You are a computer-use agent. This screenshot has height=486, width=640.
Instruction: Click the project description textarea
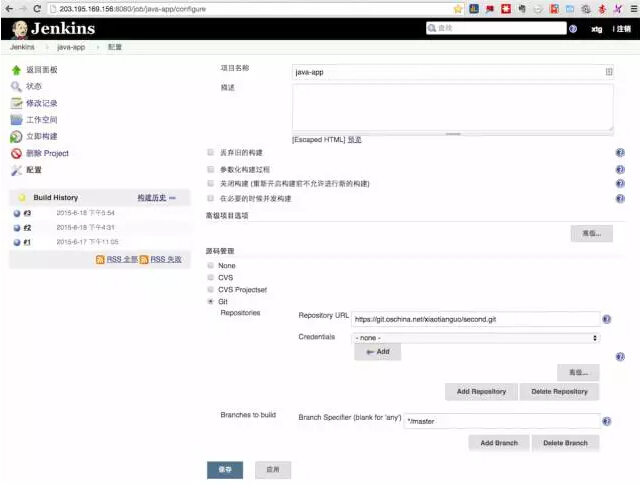click(x=452, y=108)
